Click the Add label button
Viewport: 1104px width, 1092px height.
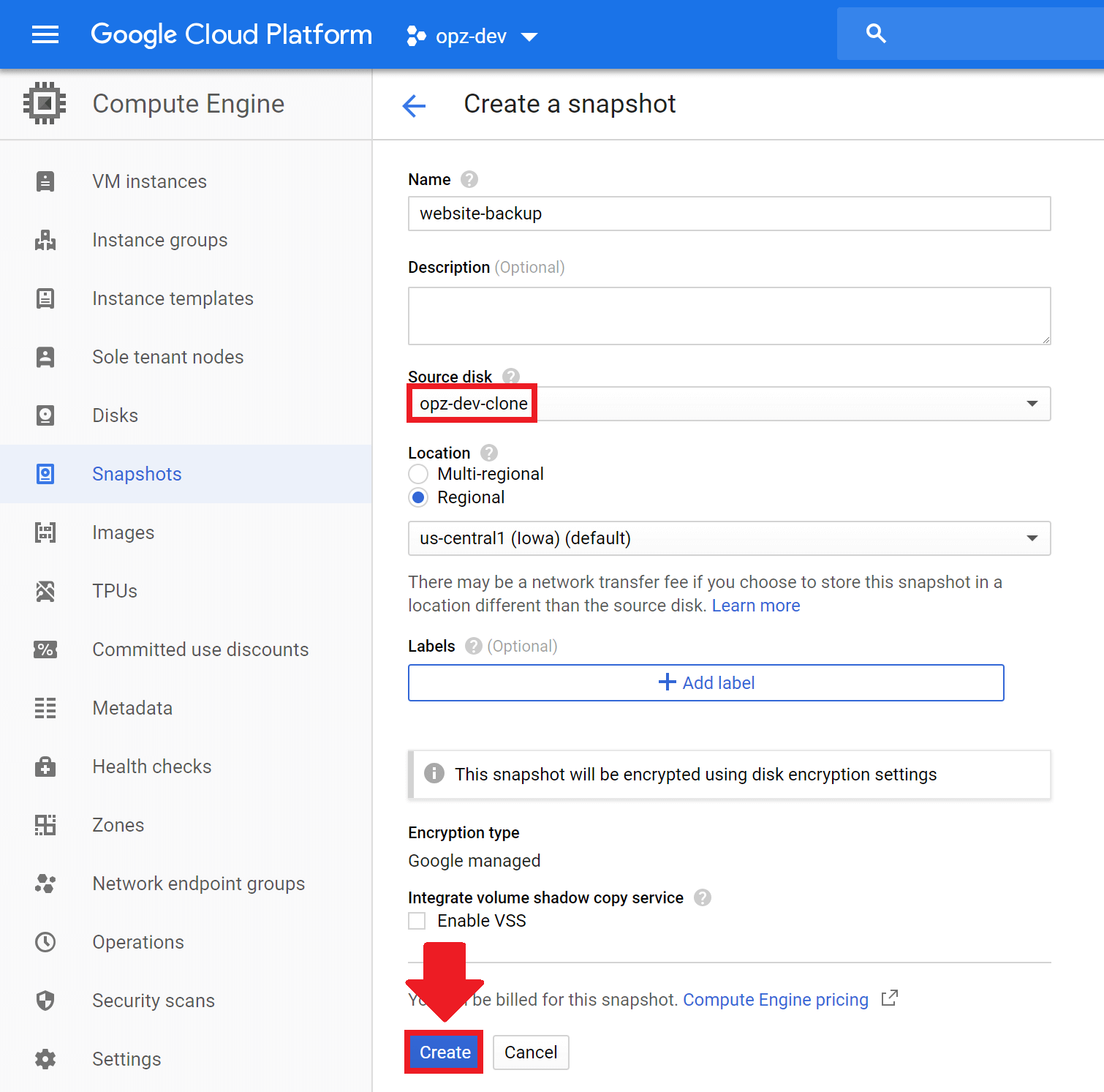[x=706, y=682]
